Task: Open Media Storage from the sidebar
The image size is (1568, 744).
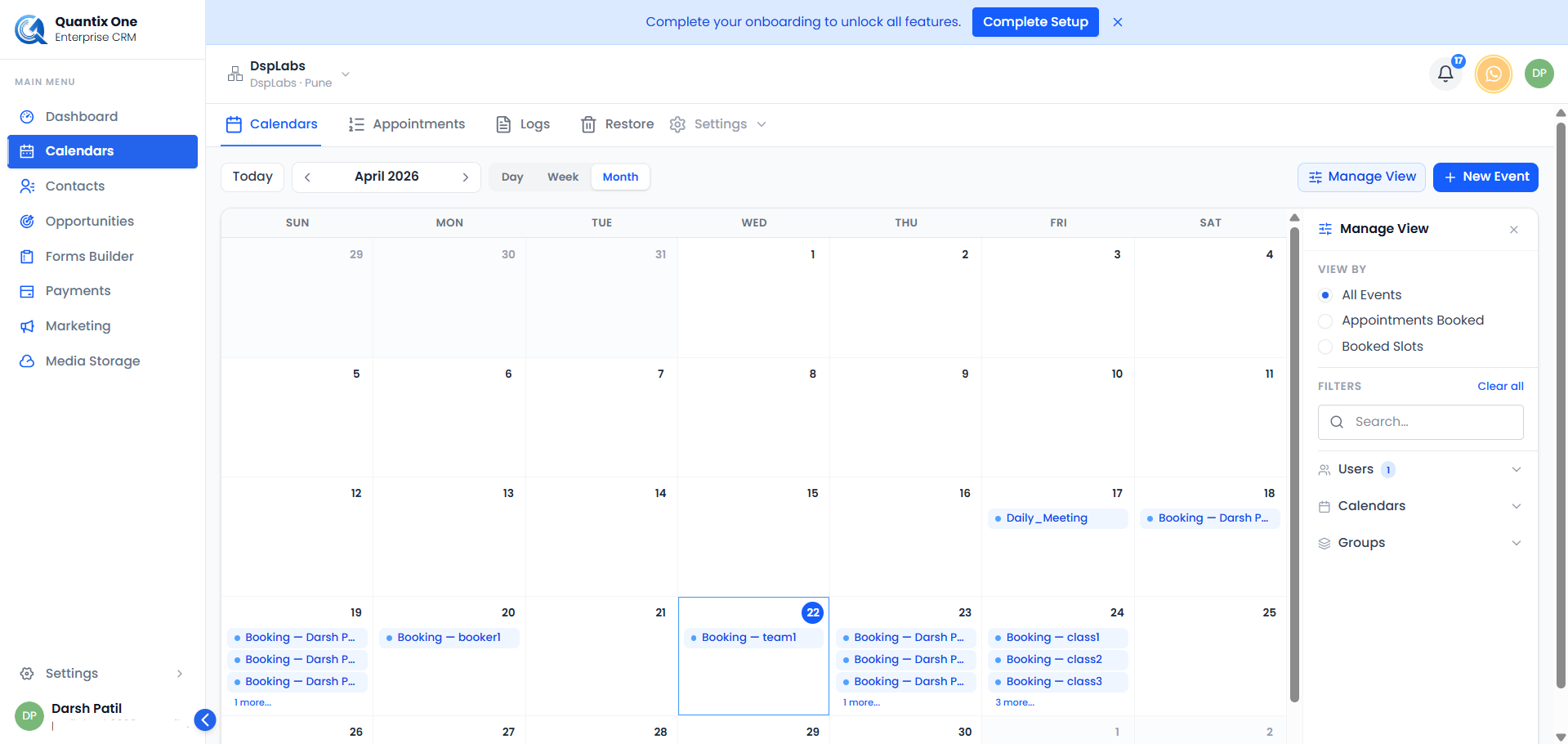Action: tap(103, 361)
